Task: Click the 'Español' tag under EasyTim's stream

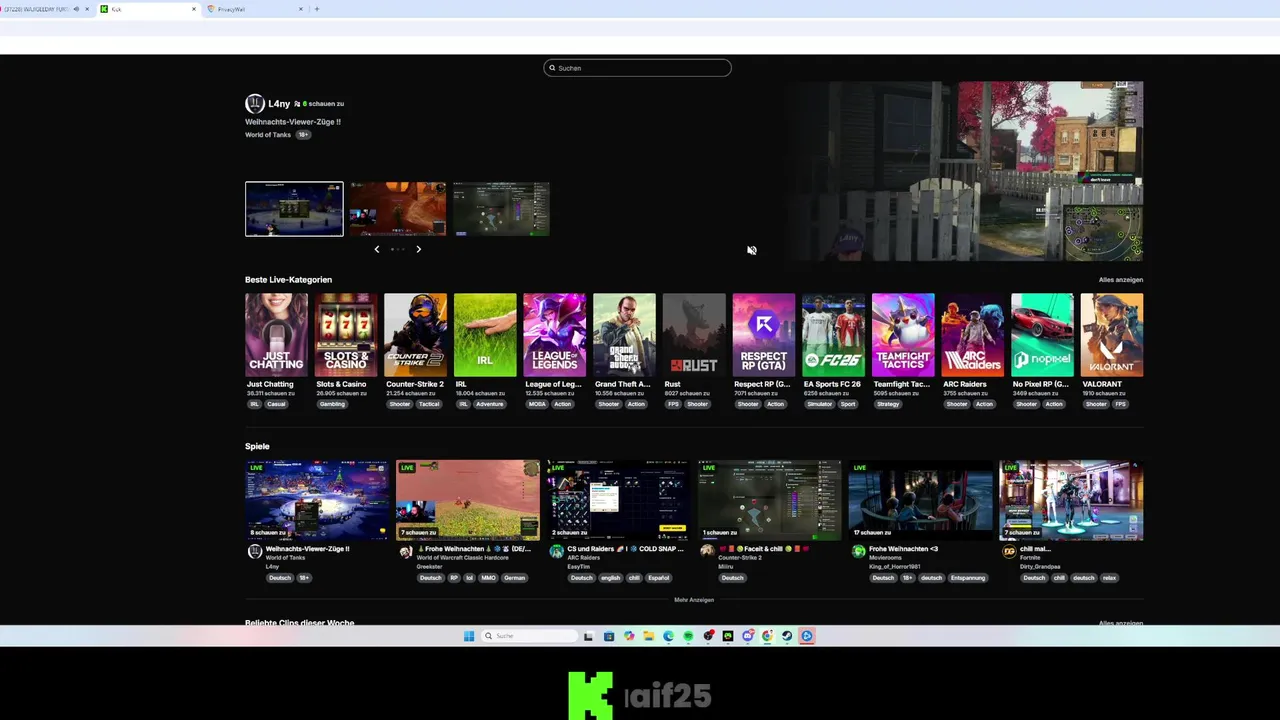Action: 658,578
